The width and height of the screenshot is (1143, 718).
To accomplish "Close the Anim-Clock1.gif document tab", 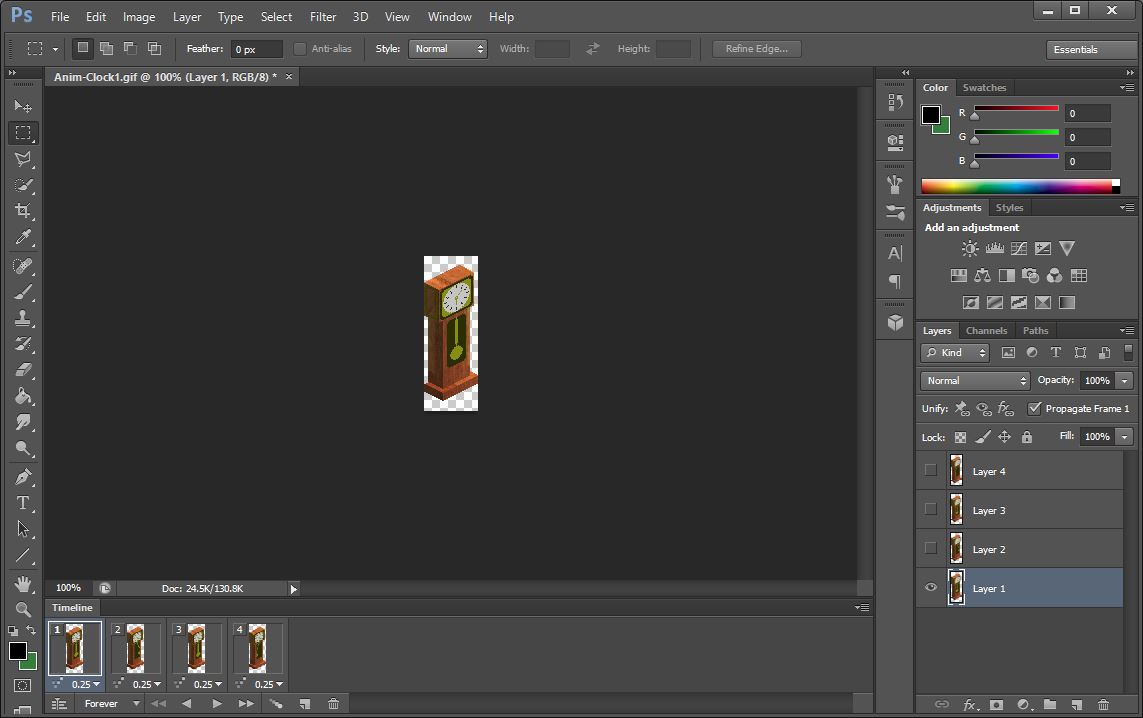I will pos(289,77).
